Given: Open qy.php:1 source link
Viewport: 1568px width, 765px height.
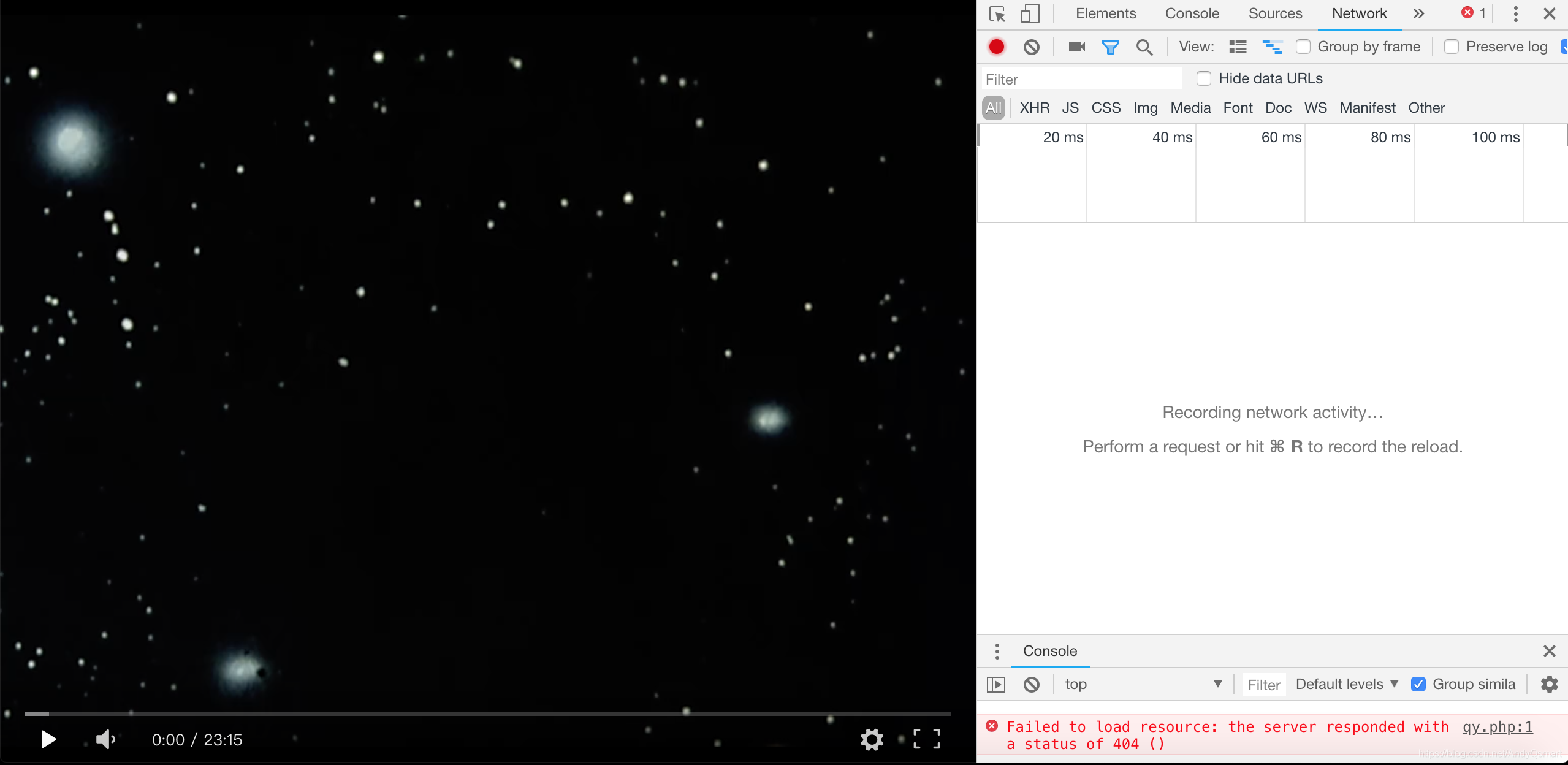Looking at the screenshot, I should 1497,727.
